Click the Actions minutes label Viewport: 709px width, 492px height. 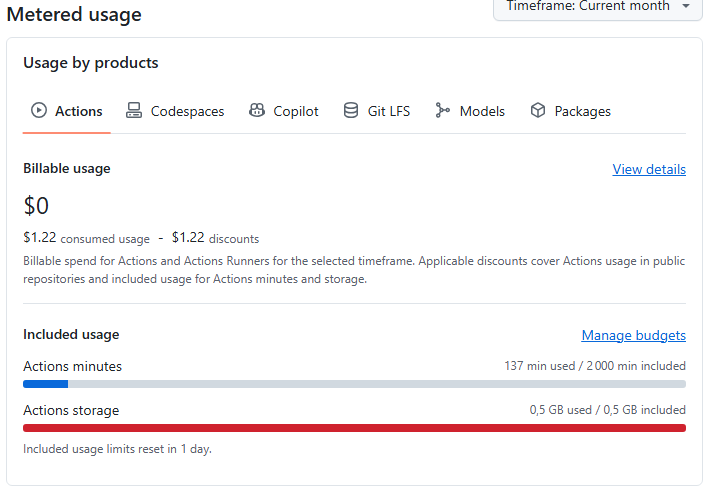point(72,366)
